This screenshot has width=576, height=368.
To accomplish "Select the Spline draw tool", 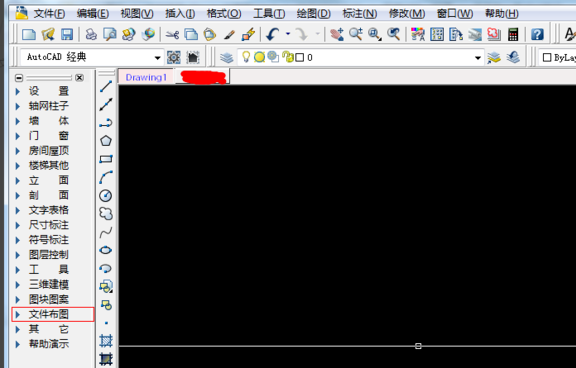I will [106, 232].
